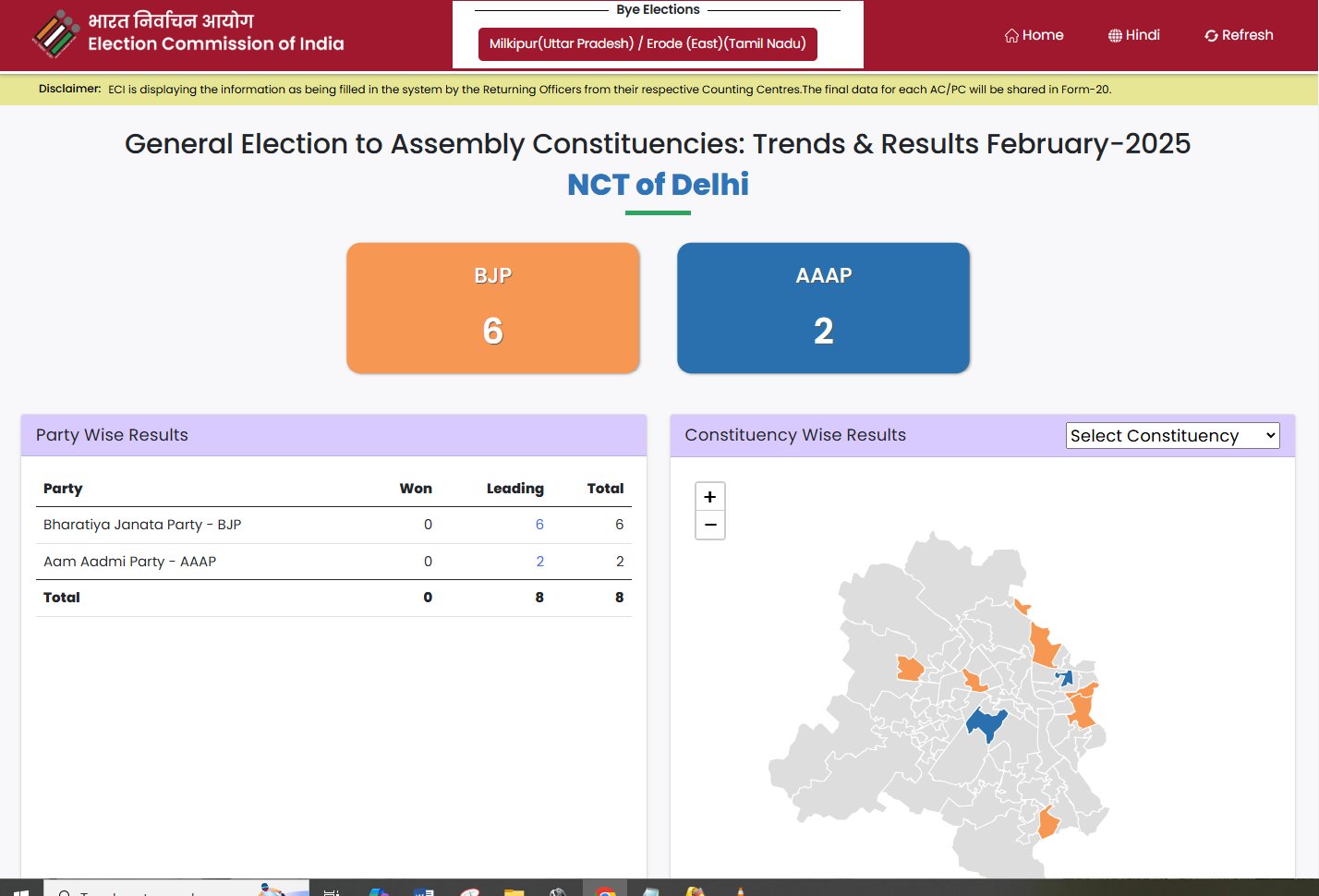1319x896 pixels.
Task: Click the Total row Leading value 8
Action: pos(539,598)
